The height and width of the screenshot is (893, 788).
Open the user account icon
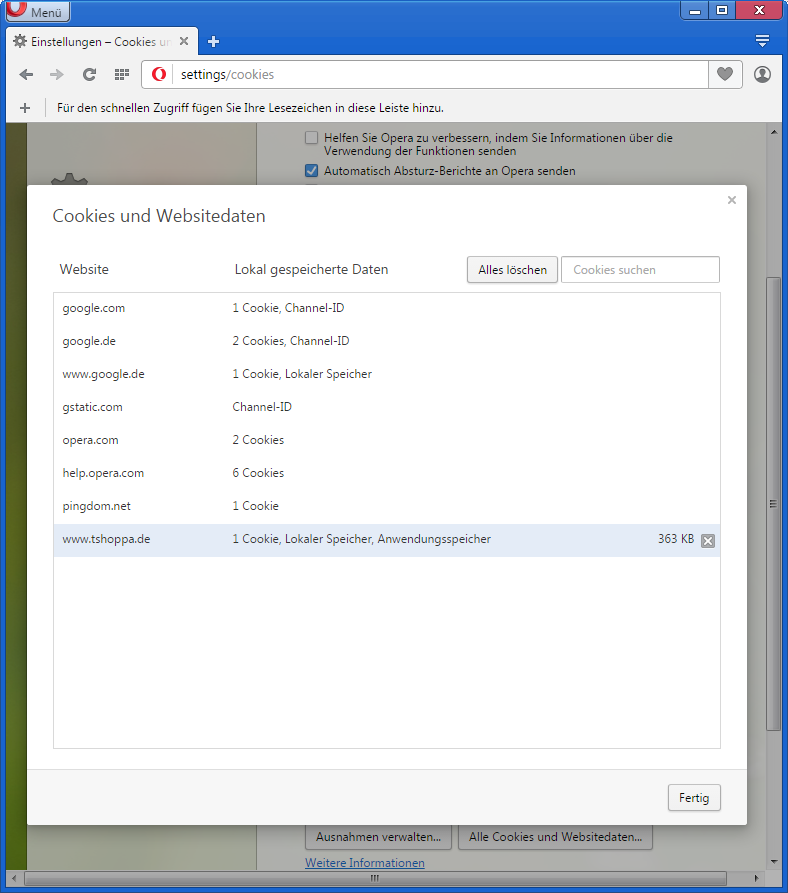click(762, 74)
